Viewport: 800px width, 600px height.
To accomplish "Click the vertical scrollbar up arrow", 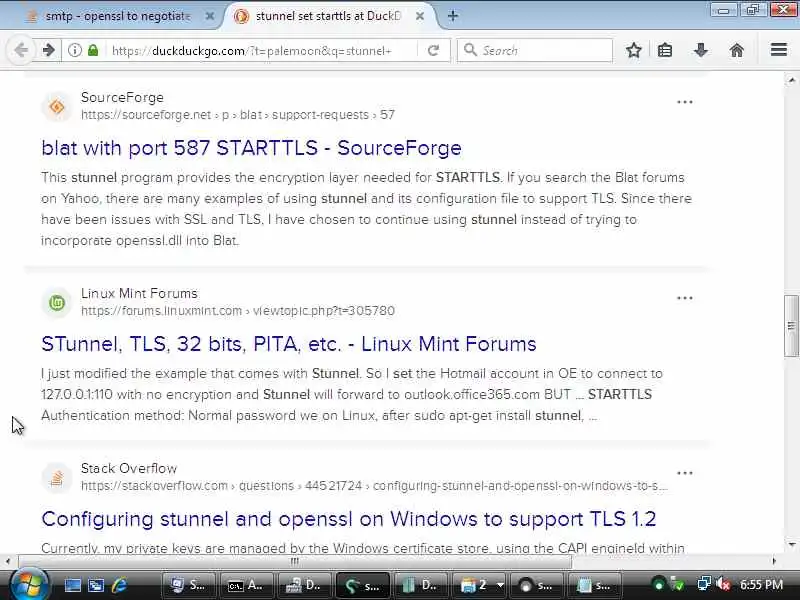I will (x=791, y=80).
